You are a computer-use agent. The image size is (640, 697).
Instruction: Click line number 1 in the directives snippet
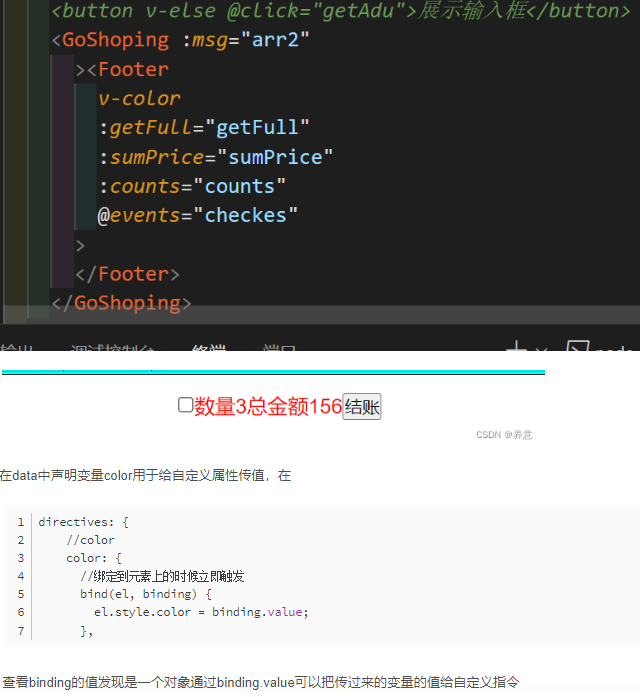click(20, 522)
